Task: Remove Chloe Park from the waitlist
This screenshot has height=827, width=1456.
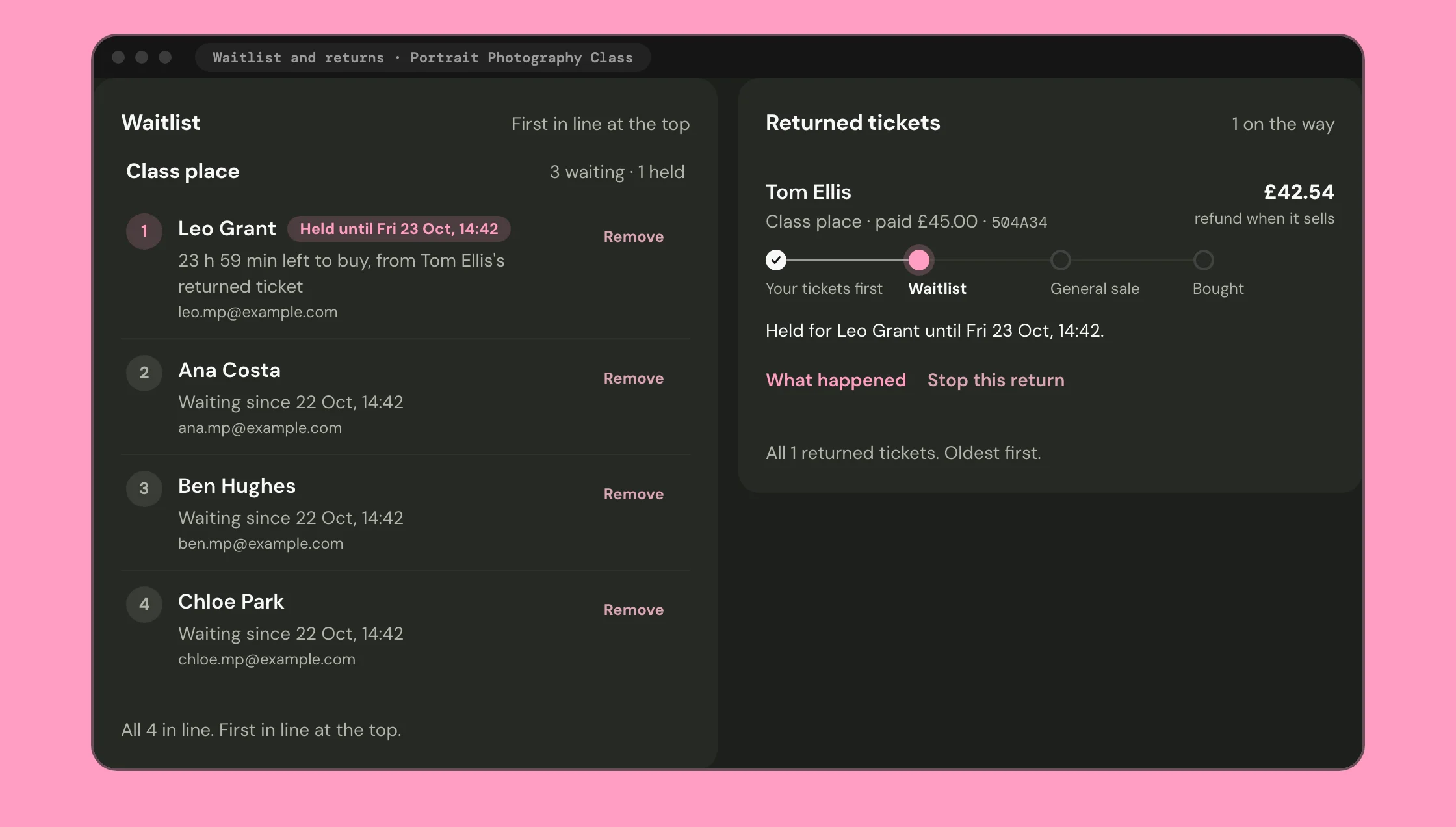Action: 633,610
